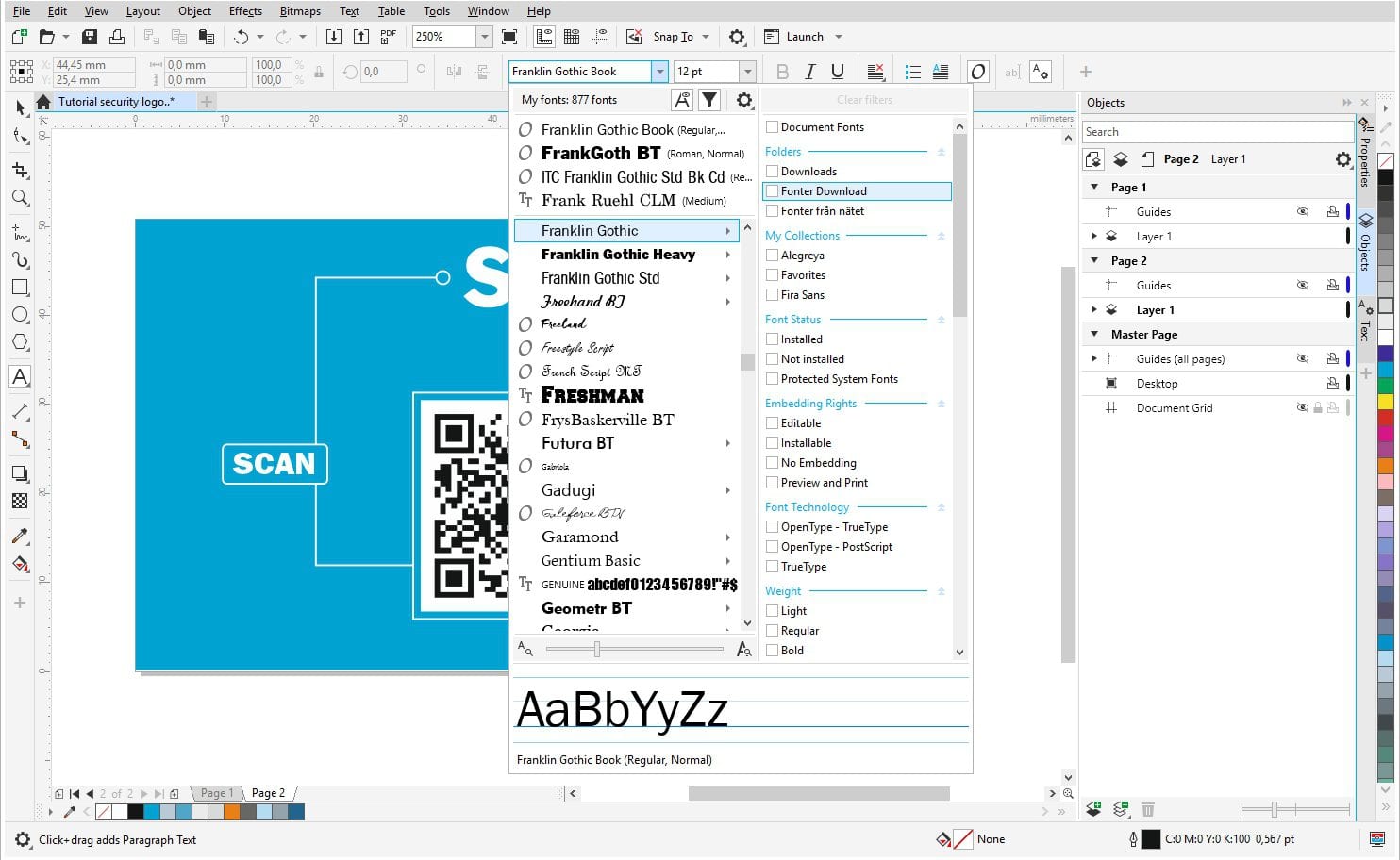The image size is (1400, 860).
Task: Collapse the Master Page section
Action: [1093, 334]
